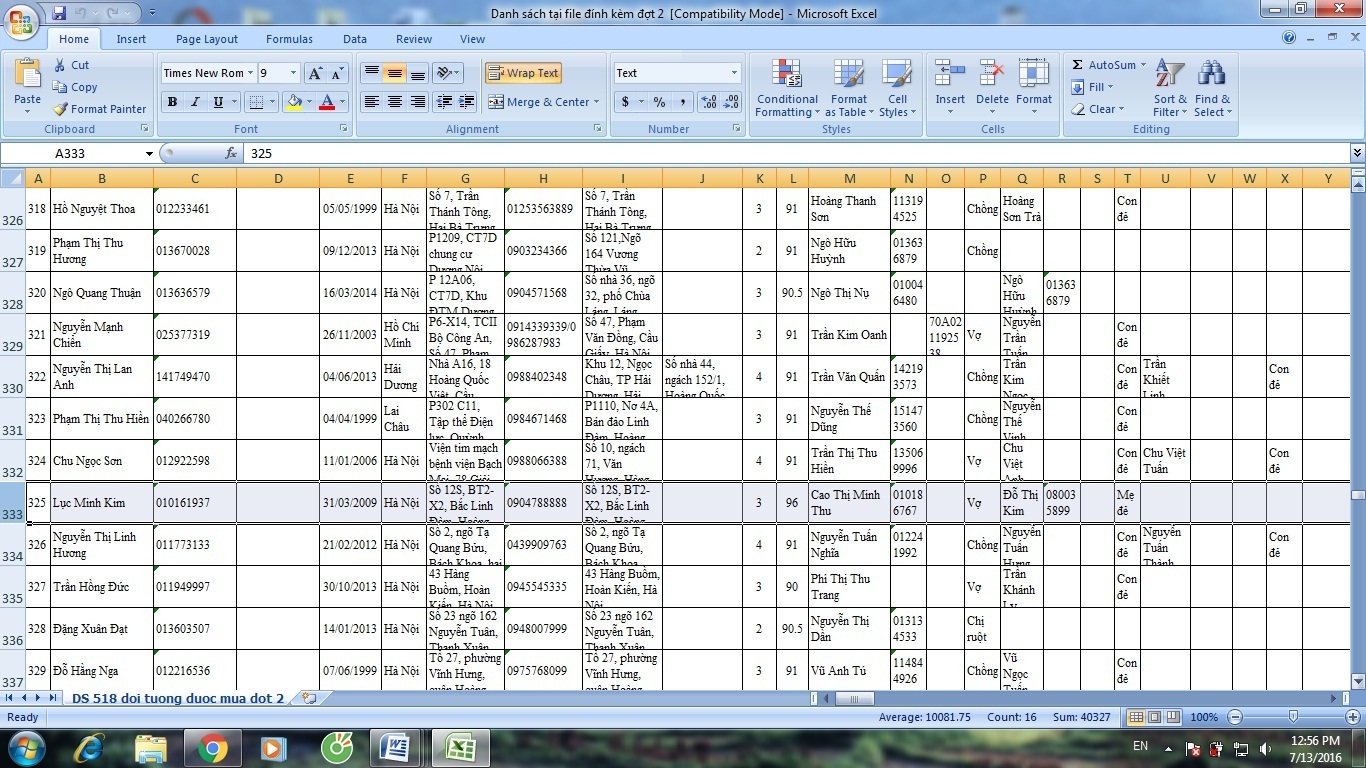Screen dimensions: 1366x768
Task: Open Conditional Formatting menu
Action: point(787,89)
